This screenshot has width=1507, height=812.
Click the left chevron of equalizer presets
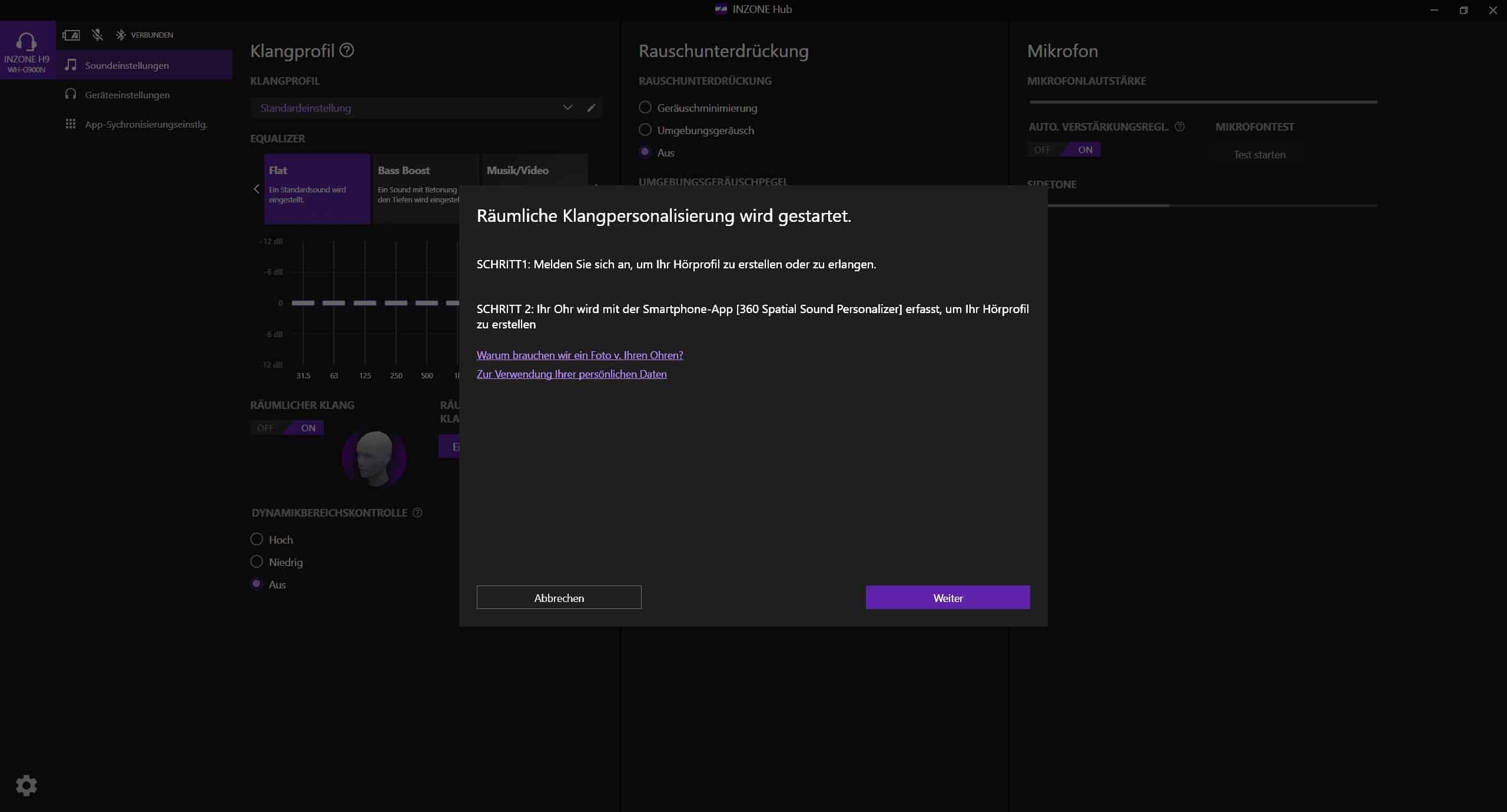[x=256, y=189]
